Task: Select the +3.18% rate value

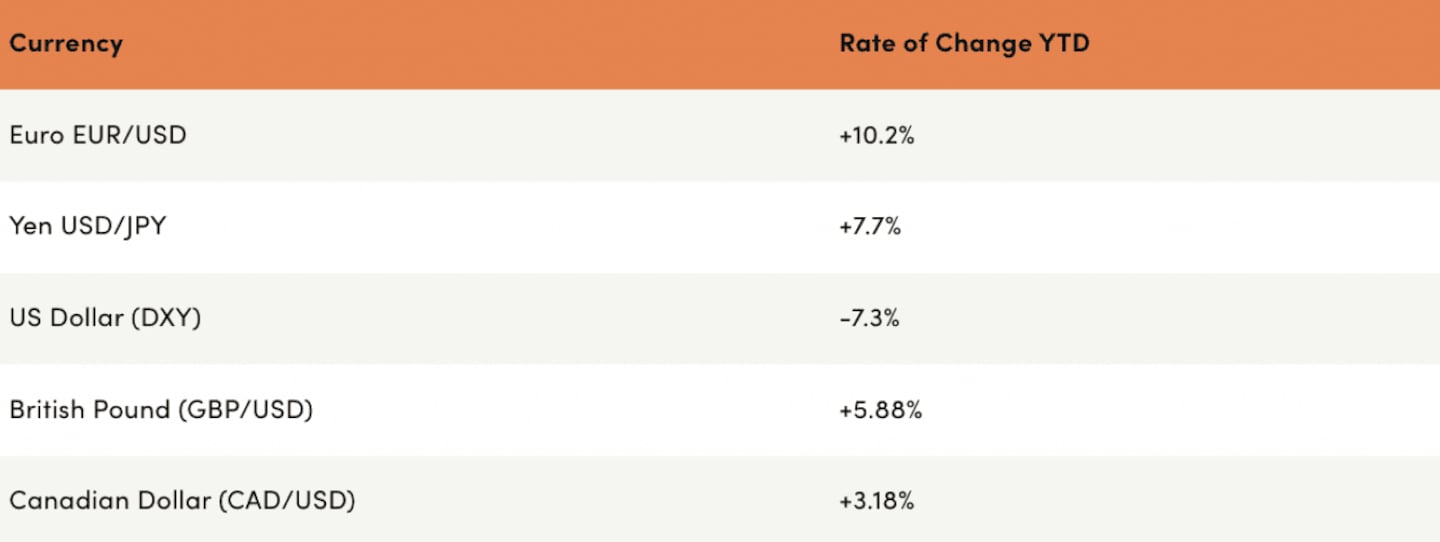Action: tap(877, 501)
